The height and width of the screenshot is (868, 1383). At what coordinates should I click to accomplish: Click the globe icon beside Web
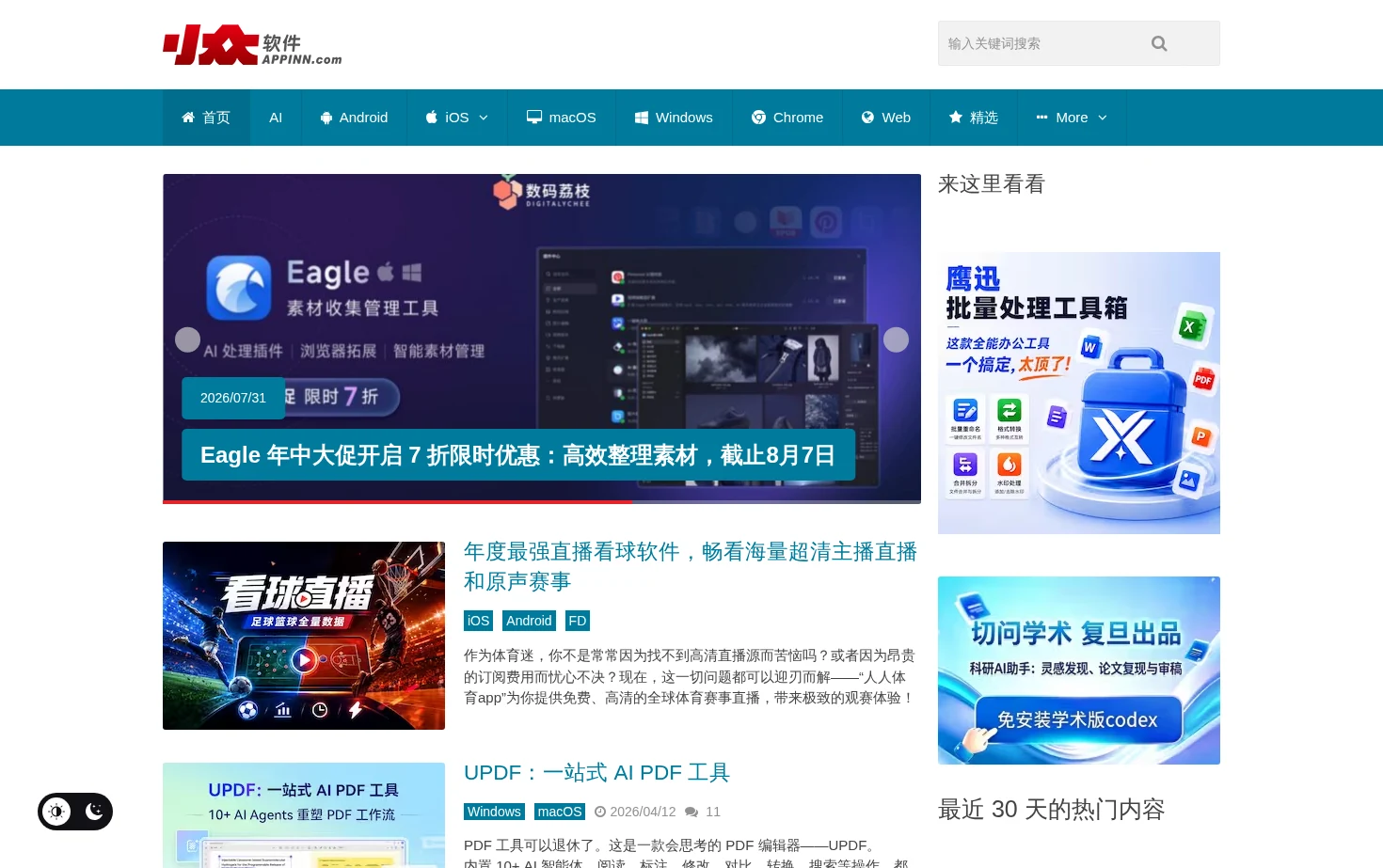(868, 118)
